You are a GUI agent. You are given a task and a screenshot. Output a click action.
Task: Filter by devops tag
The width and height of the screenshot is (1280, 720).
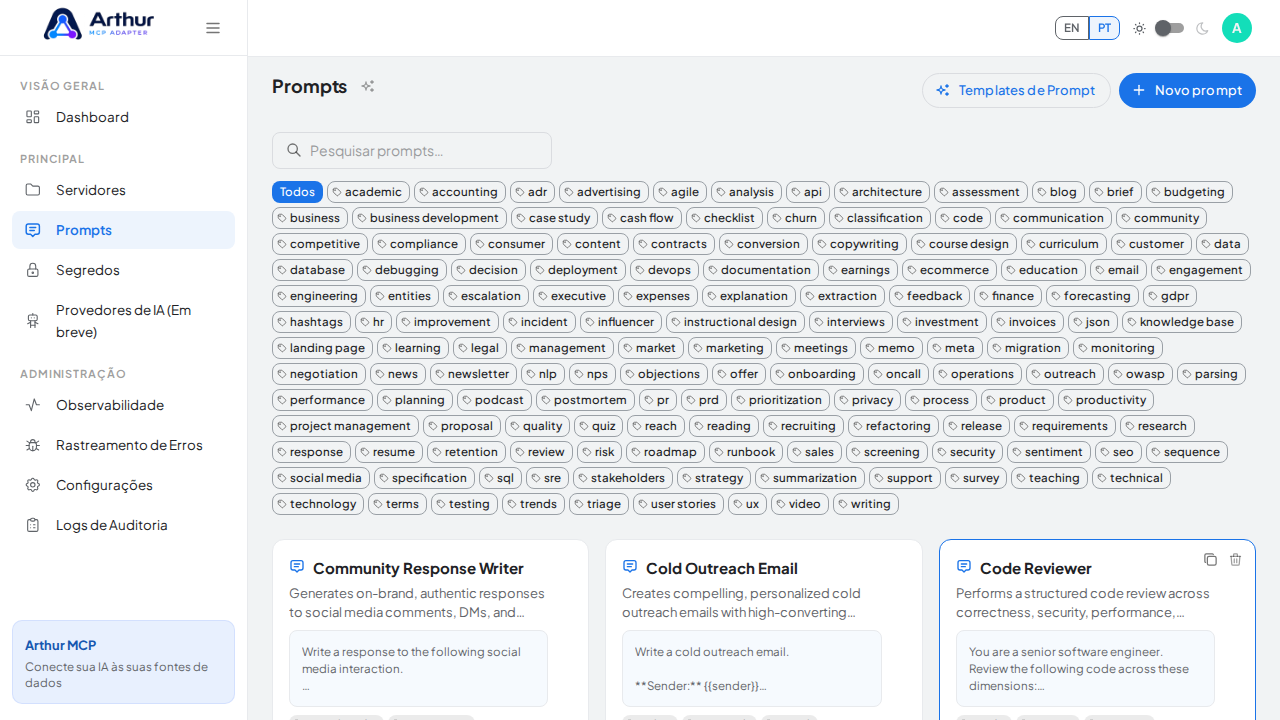[665, 270]
